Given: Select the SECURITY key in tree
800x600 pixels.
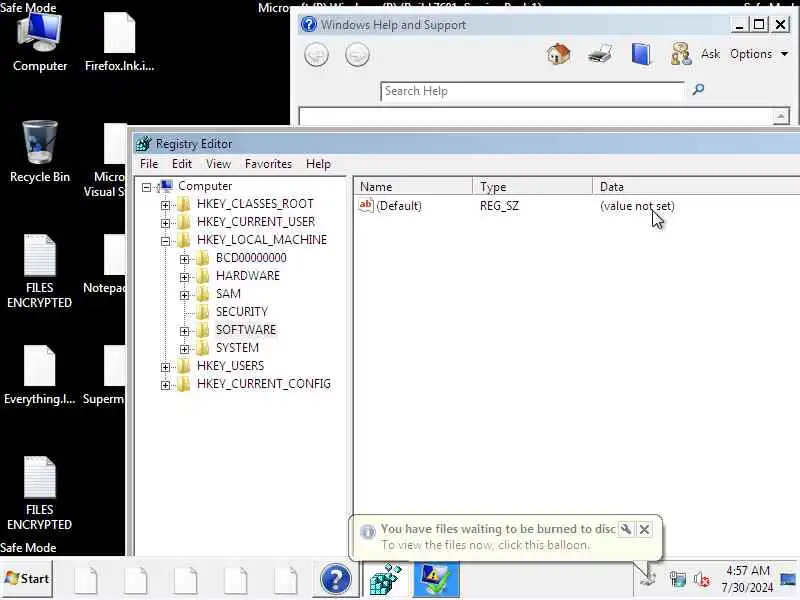Looking at the screenshot, I should (x=241, y=312).
